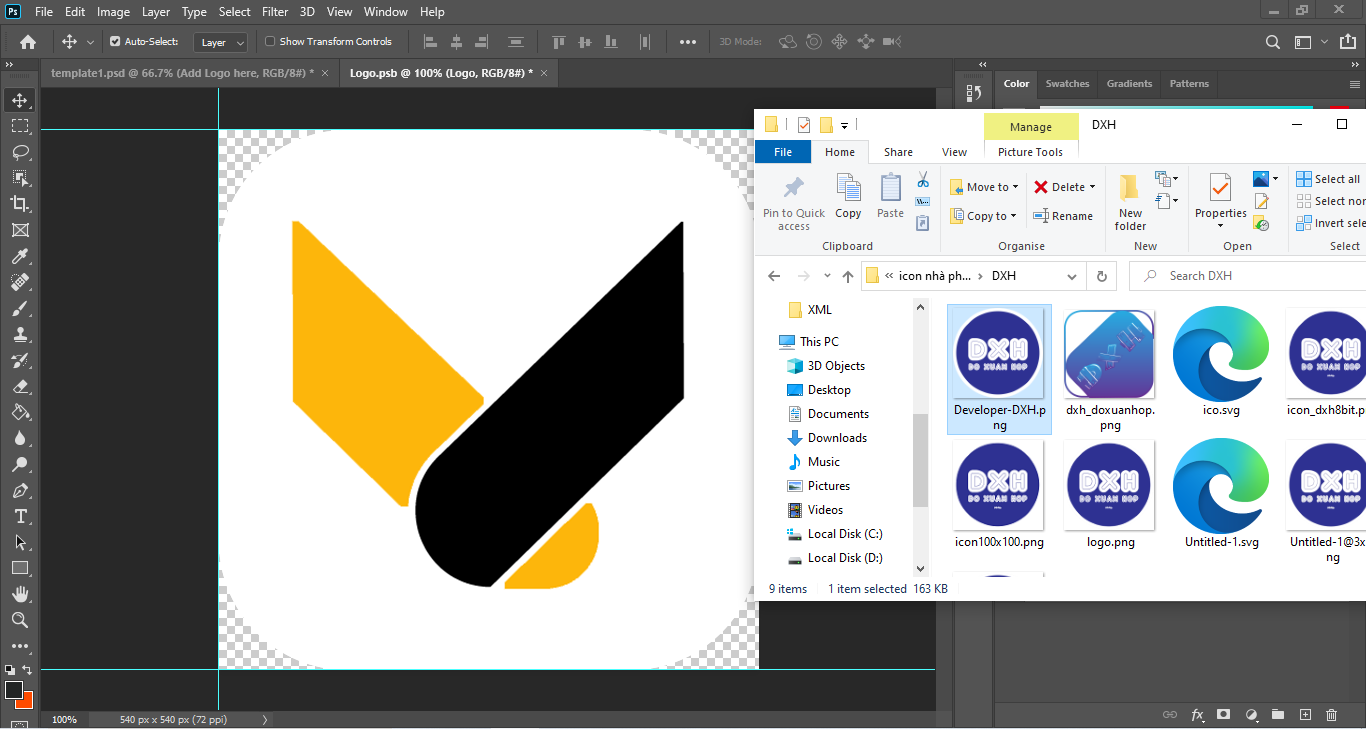Click the Rename button in Explorer
Screen dimensions: 1366x729
[x=1063, y=216]
